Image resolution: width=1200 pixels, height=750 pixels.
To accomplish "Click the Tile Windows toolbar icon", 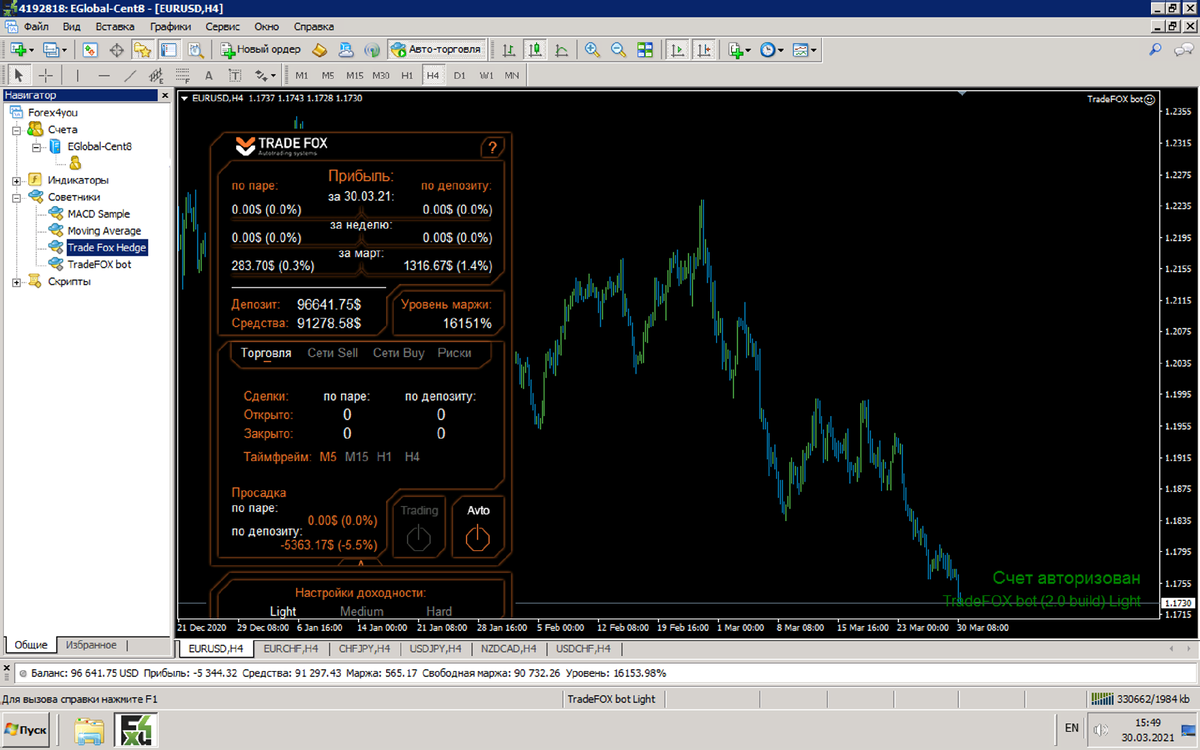I will tap(645, 49).
